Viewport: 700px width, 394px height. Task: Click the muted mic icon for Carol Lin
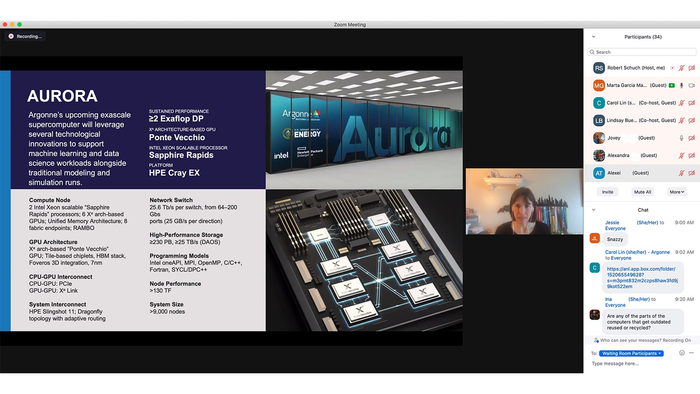tap(682, 103)
